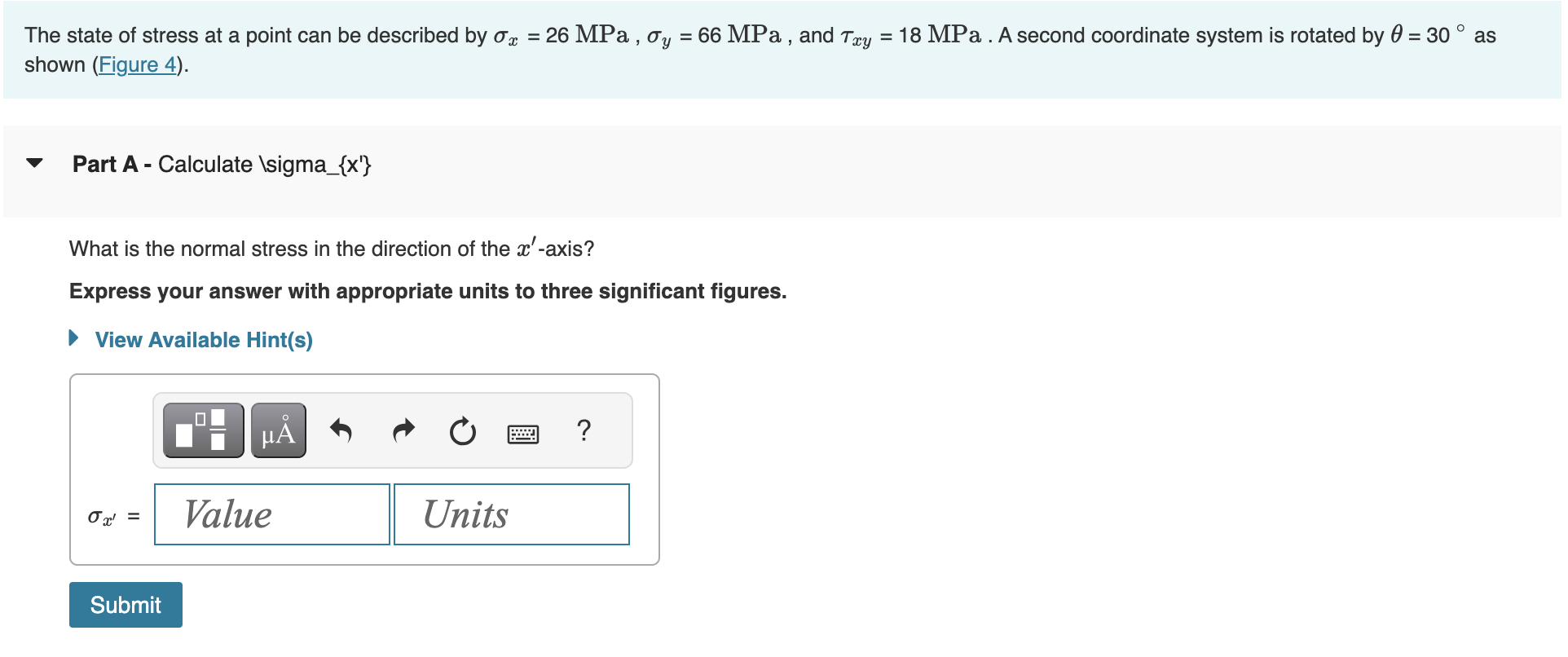Undo the last entry in the answer box
This screenshot has width=1568, height=657.
tap(342, 430)
